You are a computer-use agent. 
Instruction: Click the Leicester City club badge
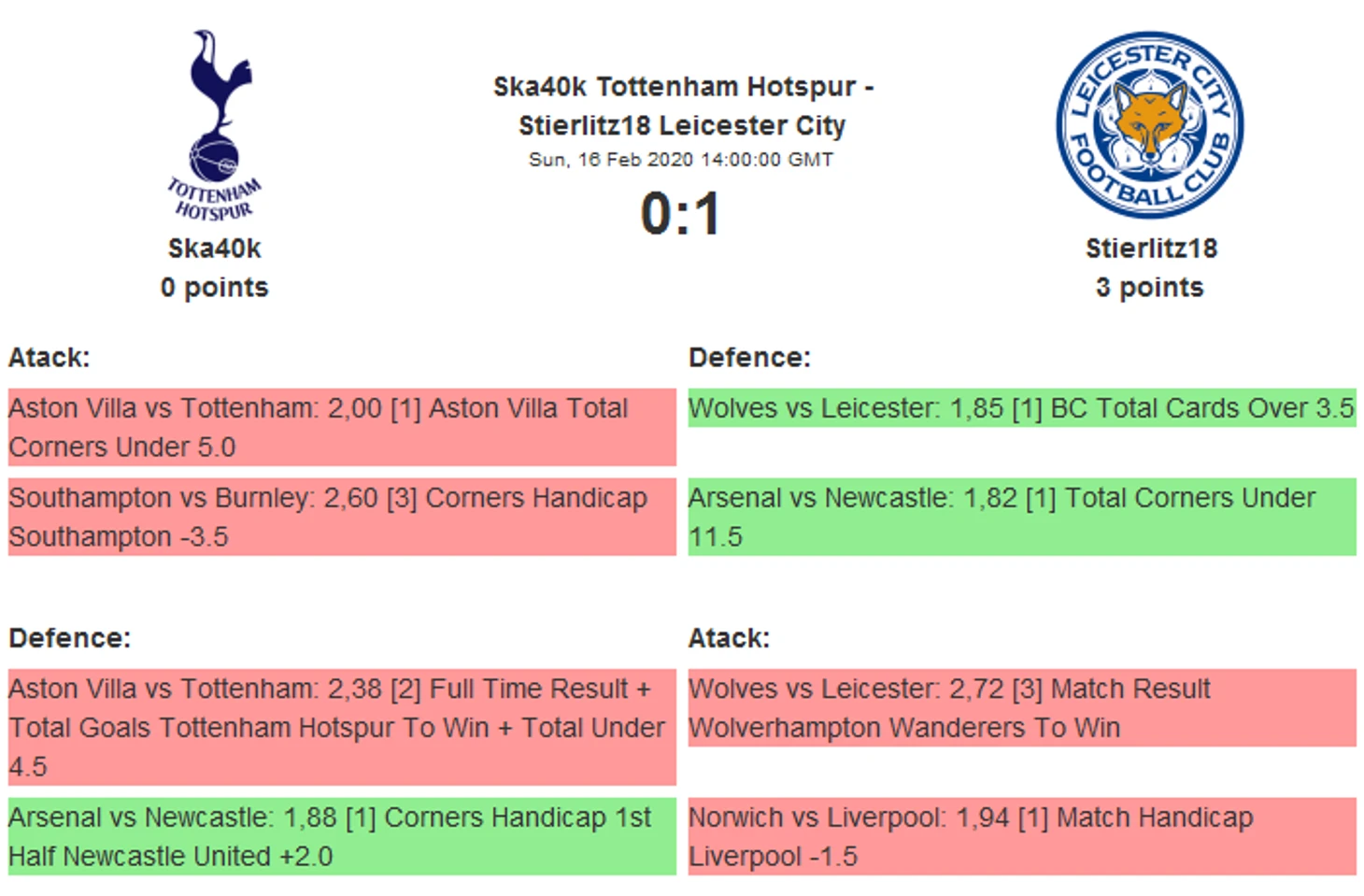pos(1149,124)
